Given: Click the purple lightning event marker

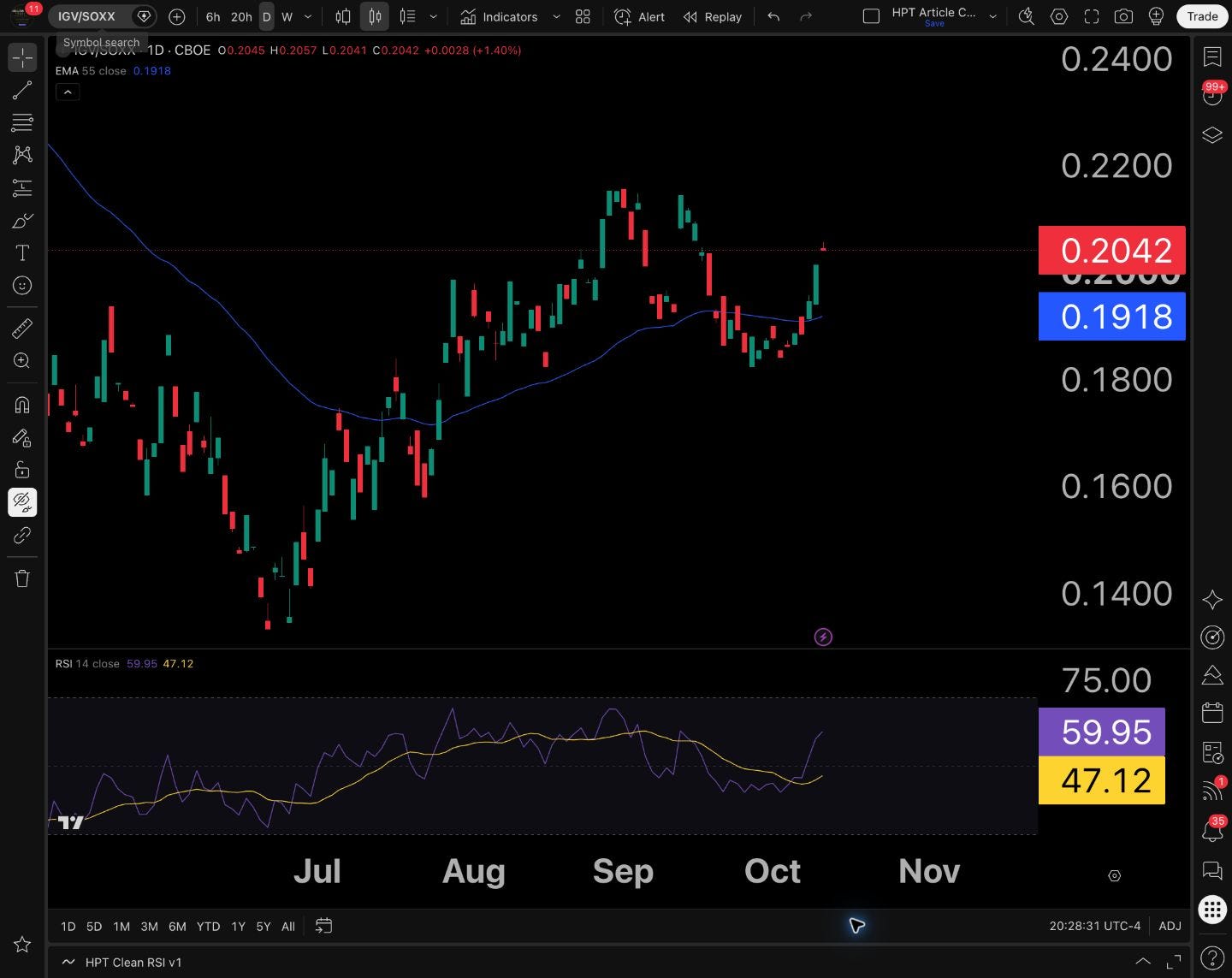Looking at the screenshot, I should coord(823,637).
